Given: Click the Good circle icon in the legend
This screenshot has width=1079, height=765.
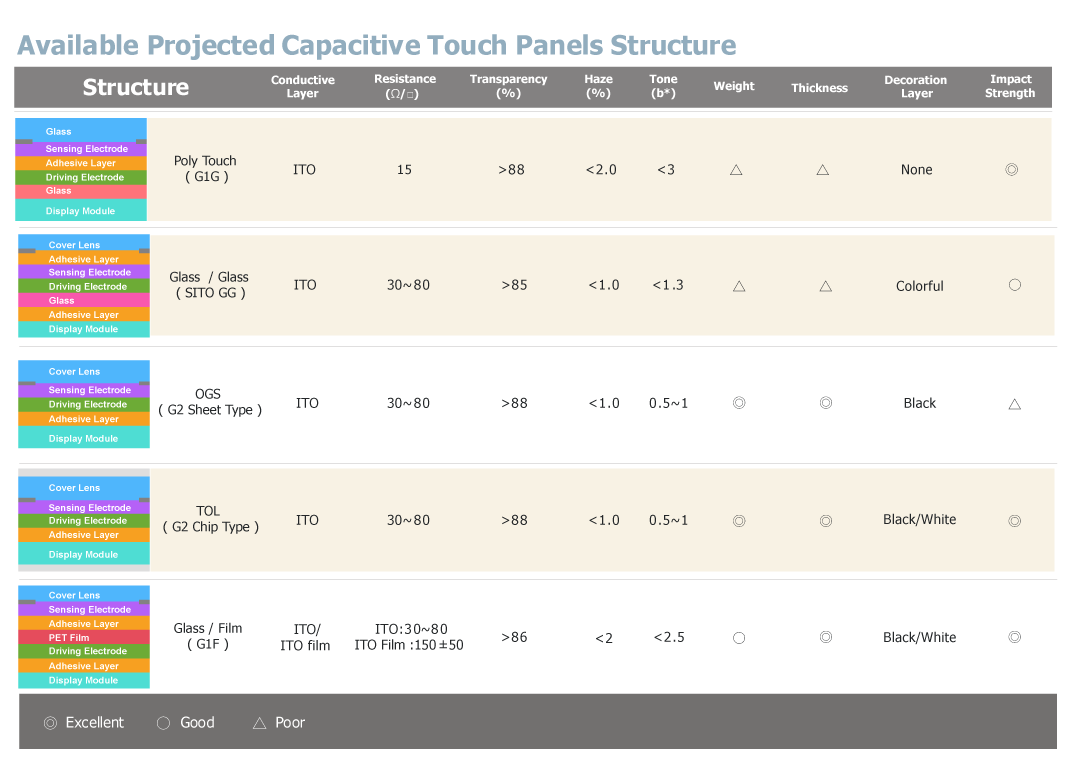Looking at the screenshot, I should (x=163, y=723).
